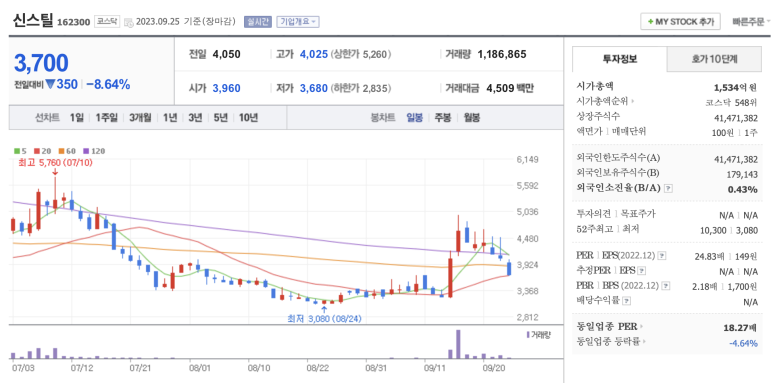Select the 3개월 line chart range
The image size is (773, 383).
tap(141, 118)
